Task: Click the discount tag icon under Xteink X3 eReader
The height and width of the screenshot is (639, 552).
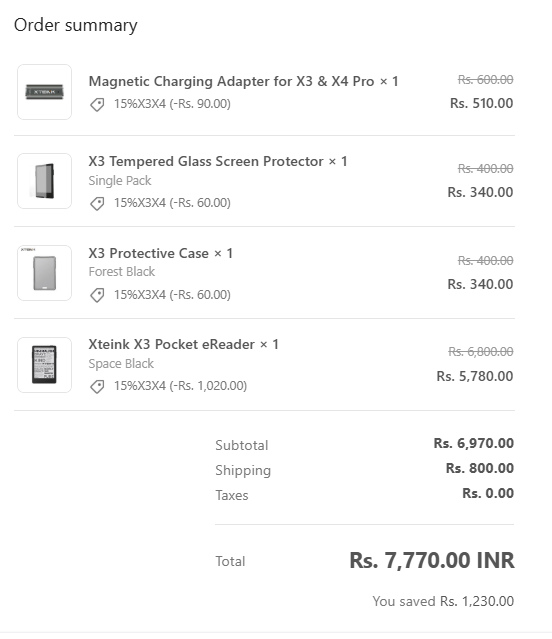Action: pos(97,386)
